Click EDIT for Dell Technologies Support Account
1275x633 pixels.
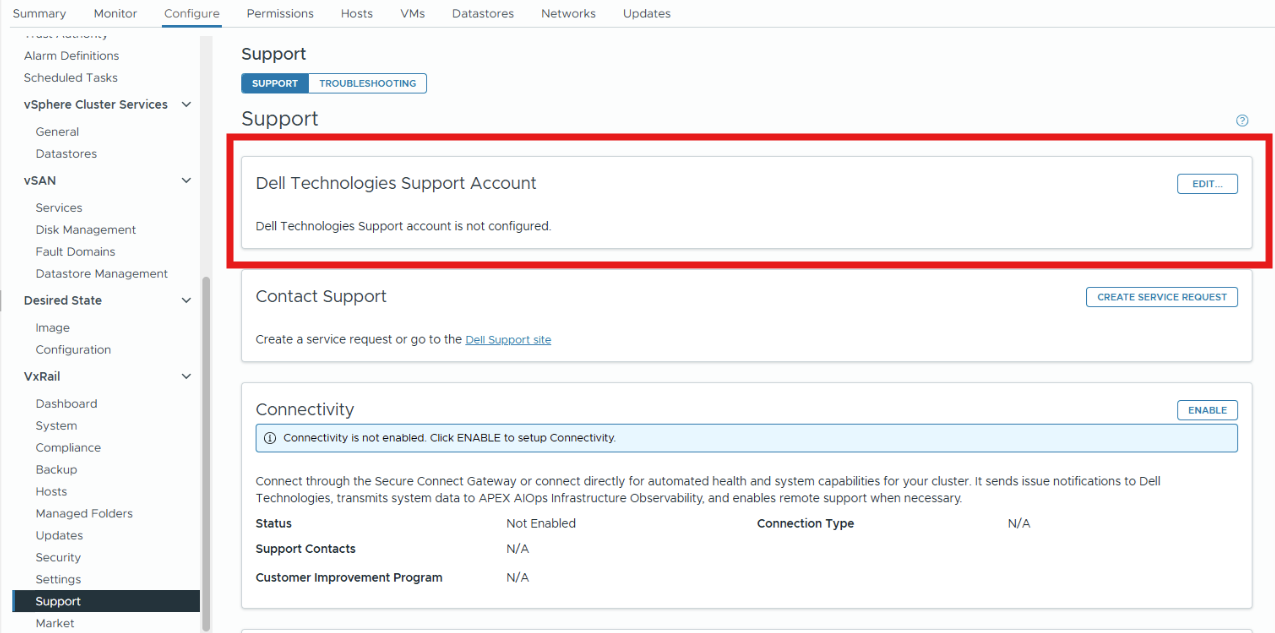1207,184
